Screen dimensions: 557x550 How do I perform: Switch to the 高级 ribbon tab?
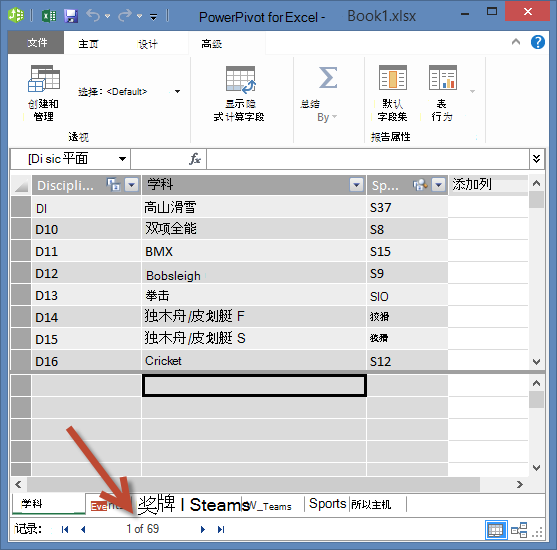tap(212, 44)
